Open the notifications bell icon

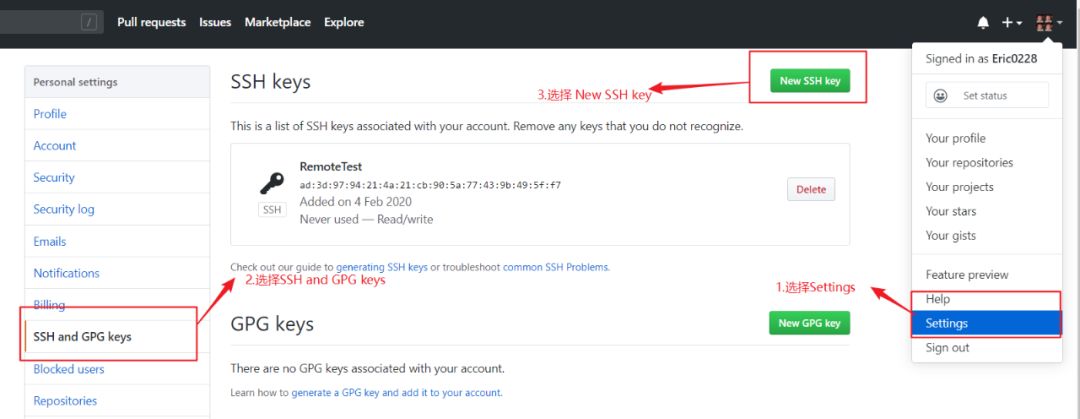pos(983,23)
